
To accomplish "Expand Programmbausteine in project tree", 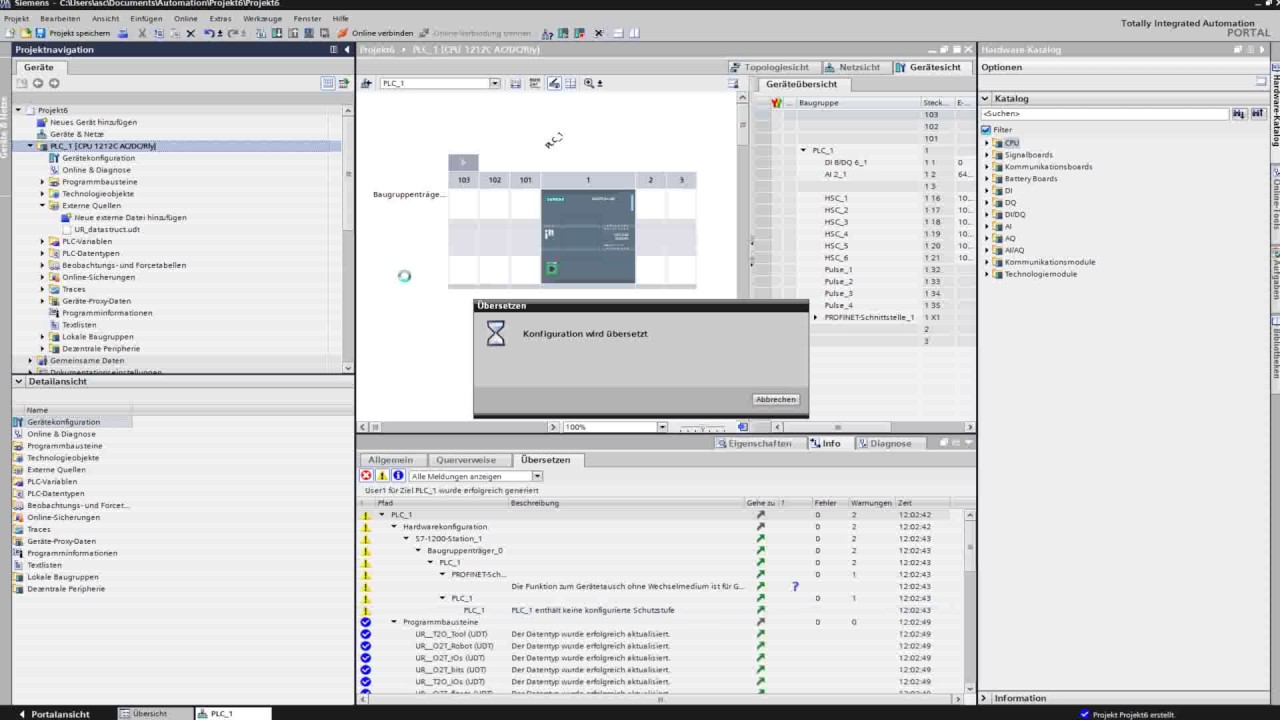I will click(42, 182).
